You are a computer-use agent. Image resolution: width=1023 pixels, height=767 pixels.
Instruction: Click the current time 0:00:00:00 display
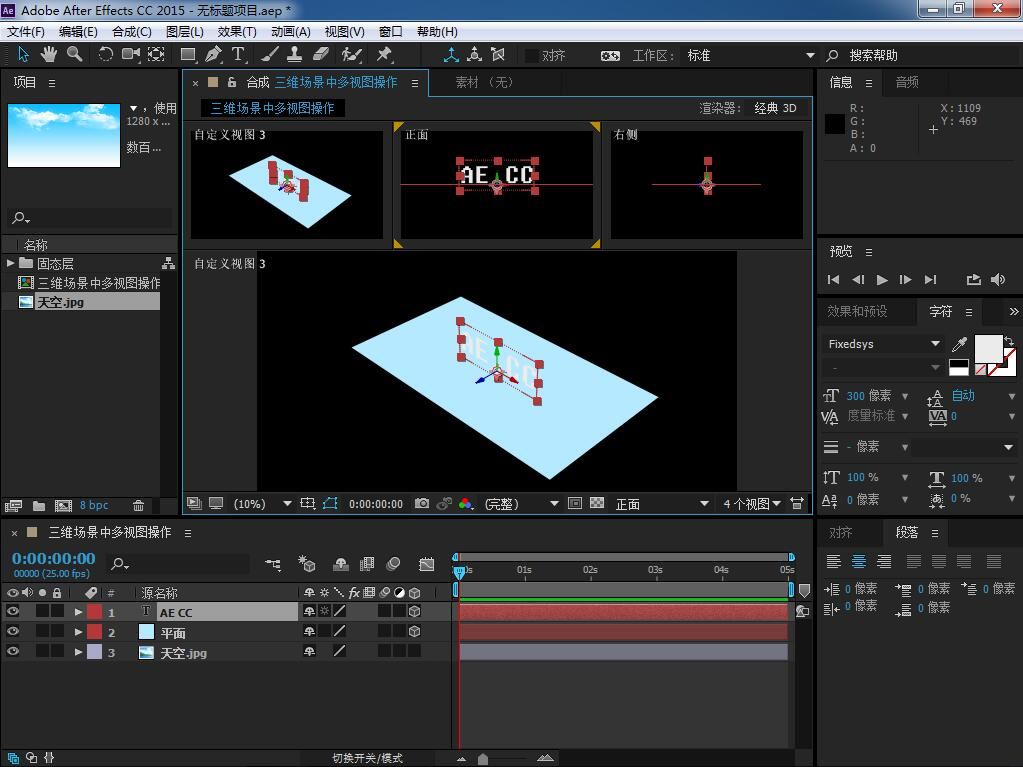(x=53, y=558)
